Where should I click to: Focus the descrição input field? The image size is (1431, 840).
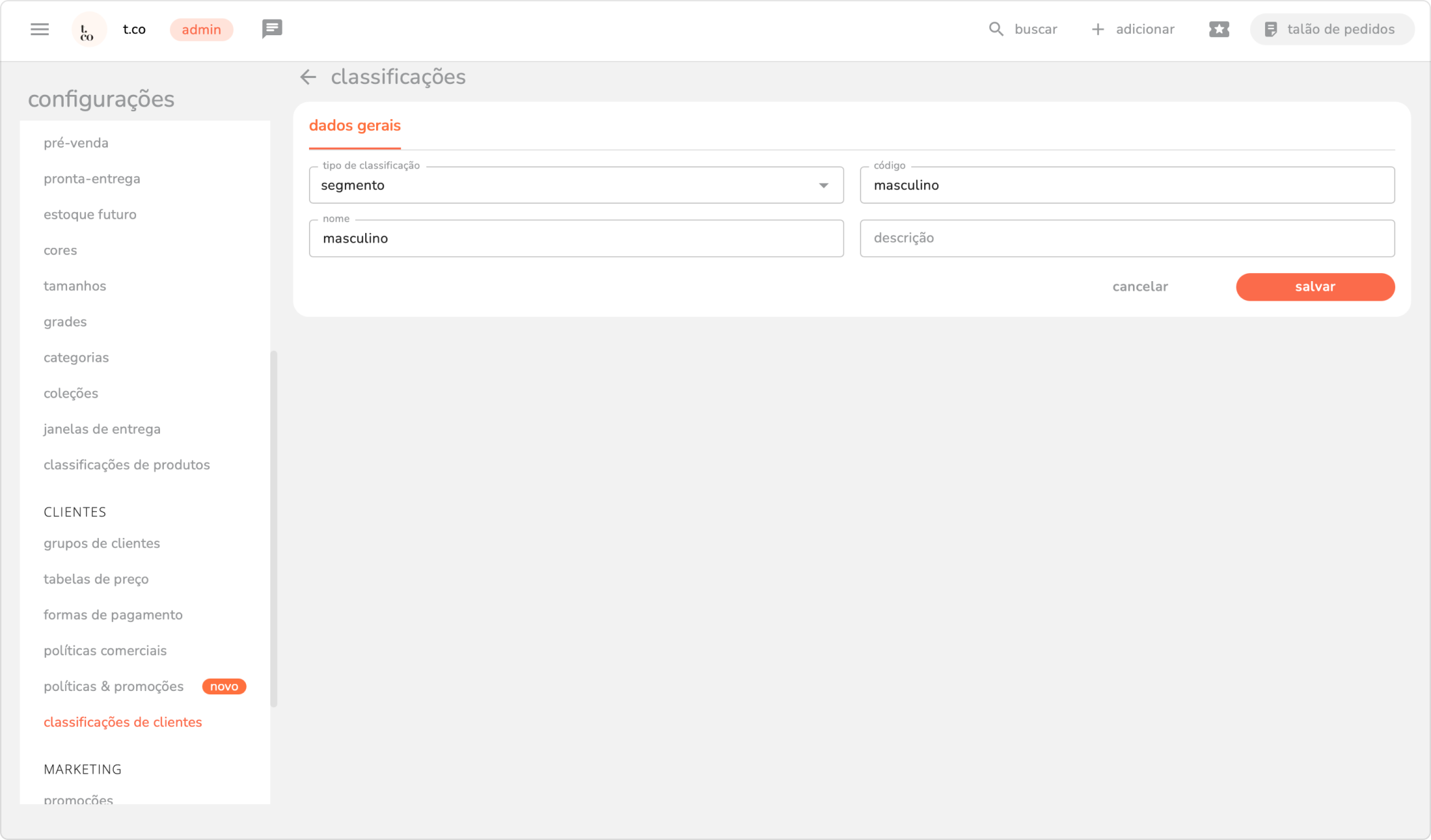point(1126,238)
